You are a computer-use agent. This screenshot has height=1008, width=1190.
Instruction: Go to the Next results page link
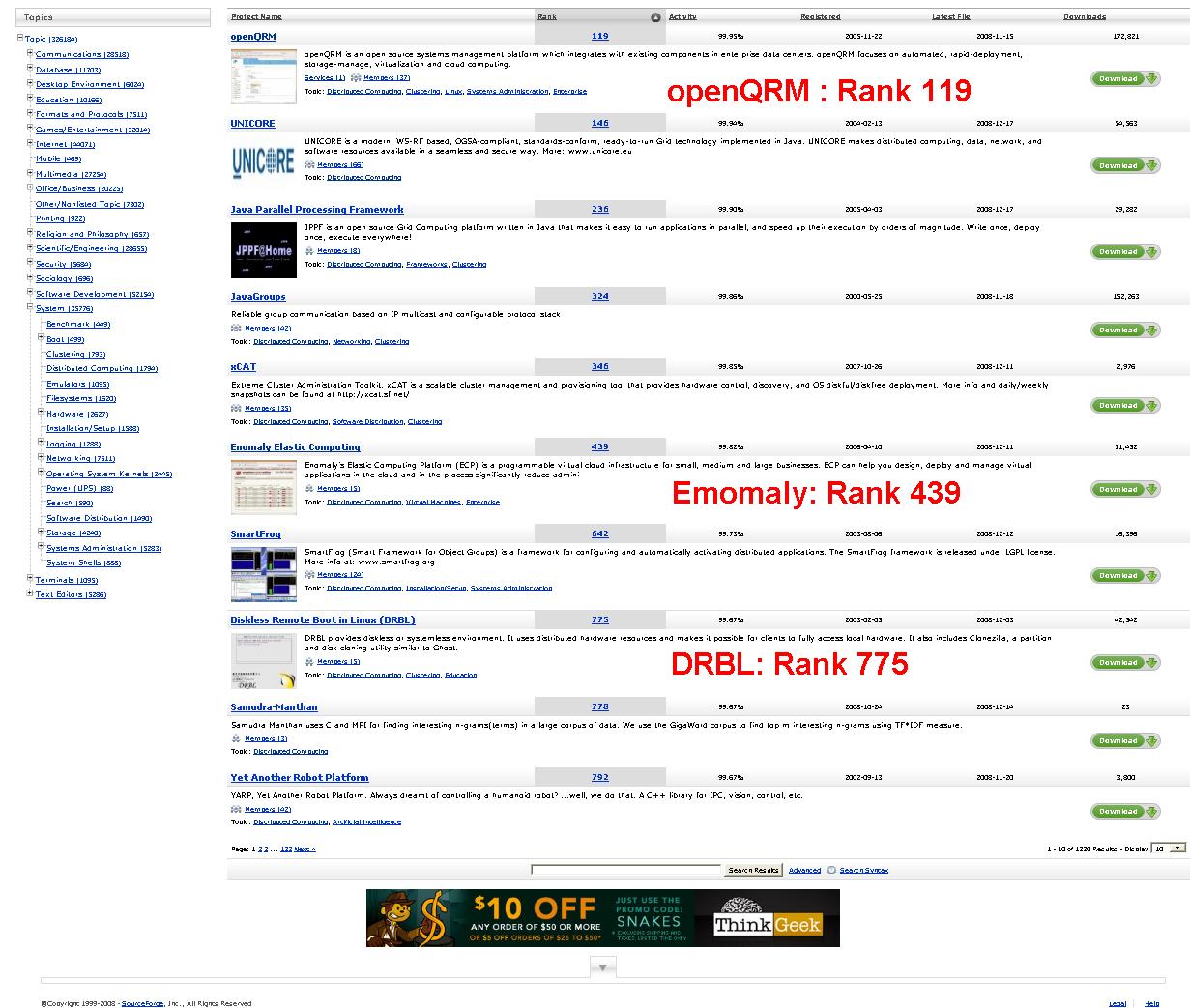(x=304, y=850)
